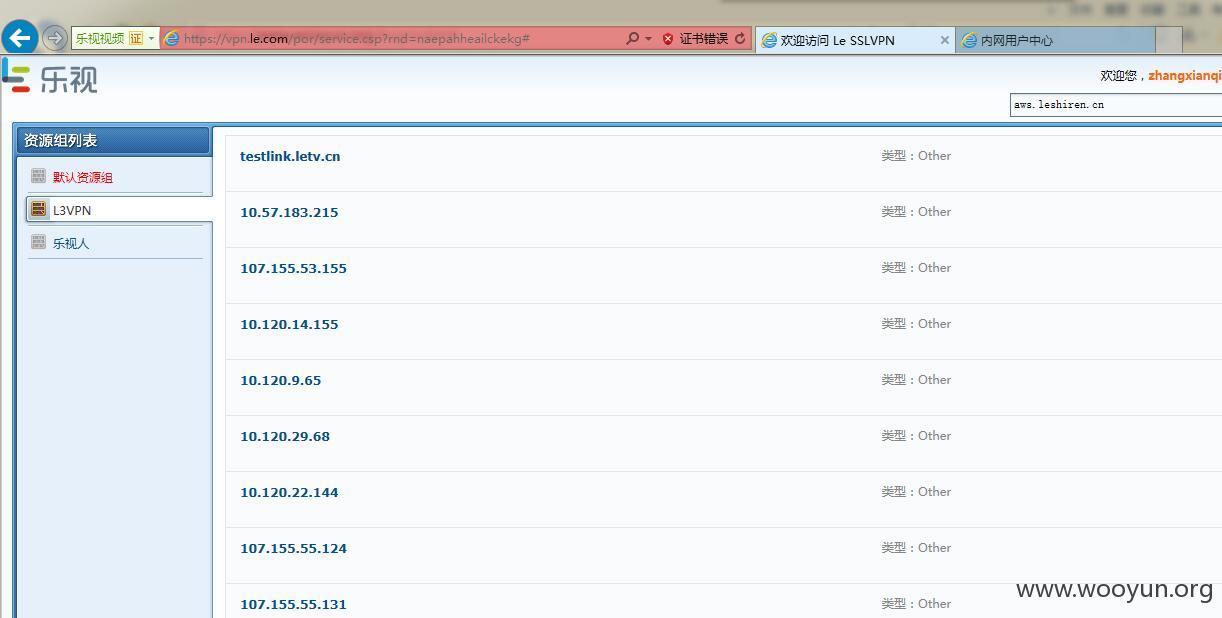The image size is (1222, 618).
Task: Open 10.120.29.68 resource
Action: pyautogui.click(x=285, y=436)
